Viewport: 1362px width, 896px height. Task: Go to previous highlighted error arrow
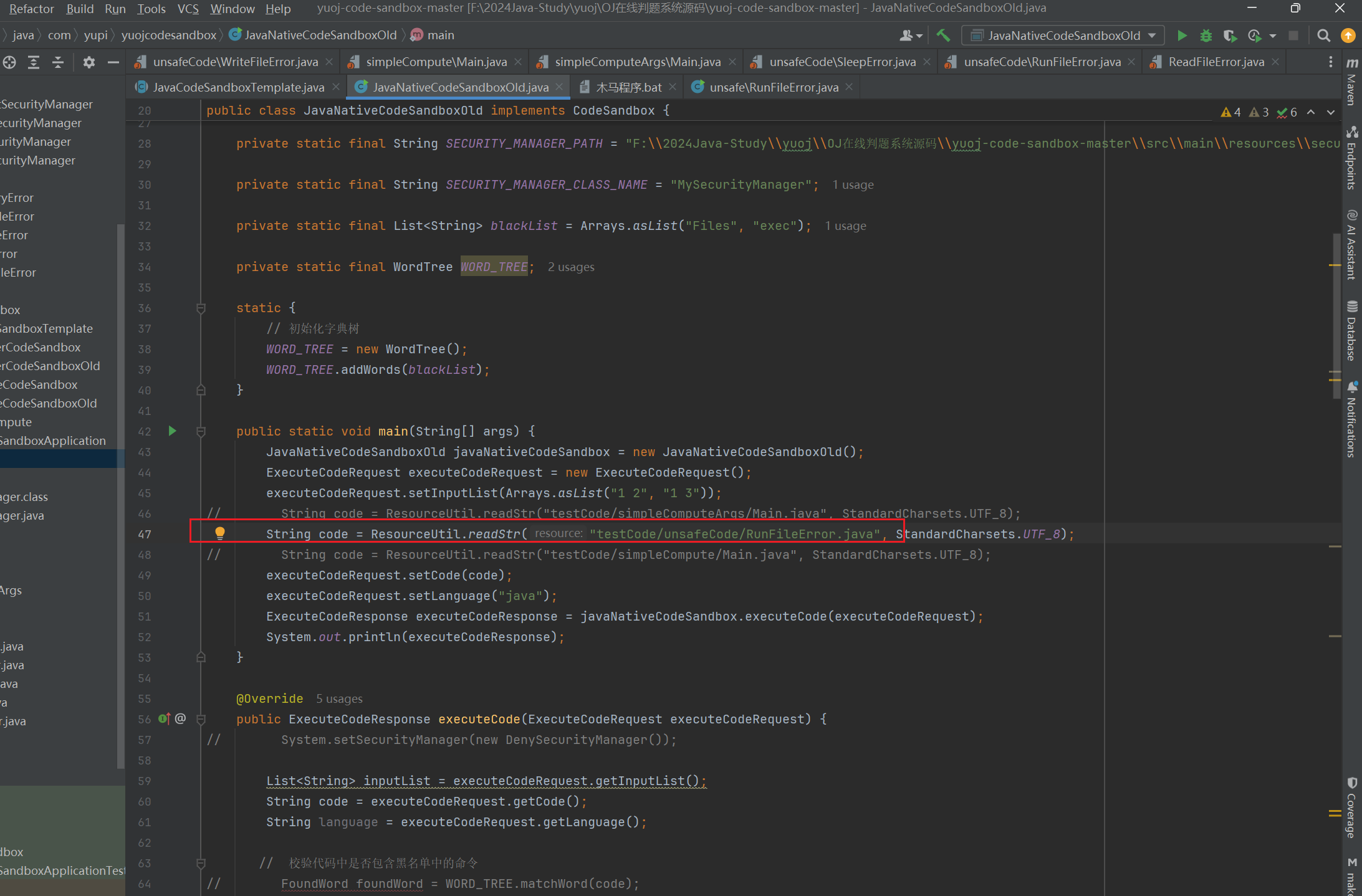(x=1311, y=112)
